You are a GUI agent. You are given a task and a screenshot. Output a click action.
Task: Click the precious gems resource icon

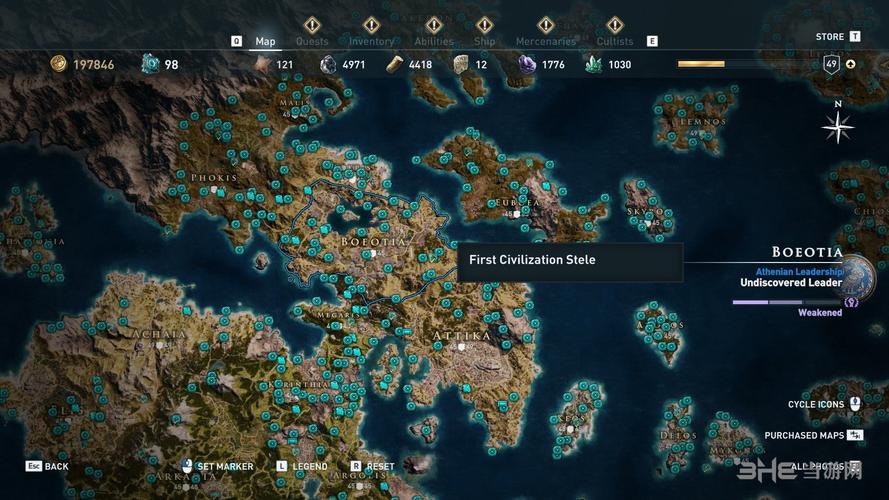pos(593,65)
